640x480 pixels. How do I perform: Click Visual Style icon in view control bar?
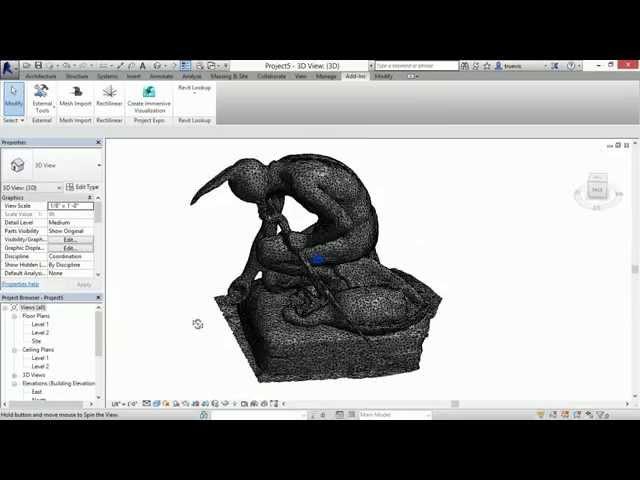coord(157,404)
